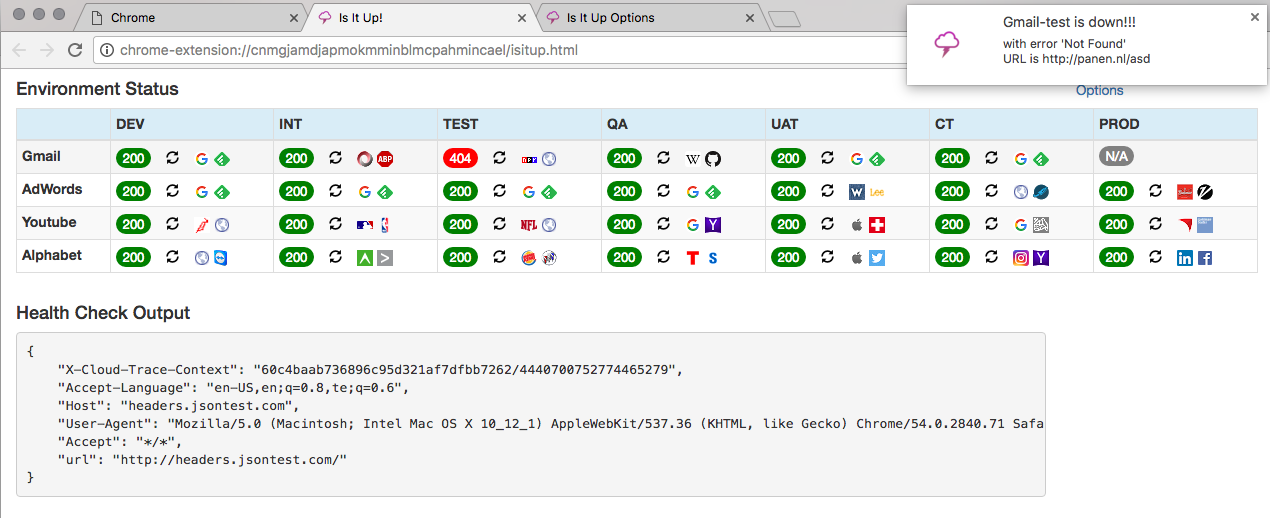Viewport: 1270px width, 518px height.
Task: Open the Instagram icon in Alphabet CT
Action: [1022, 258]
